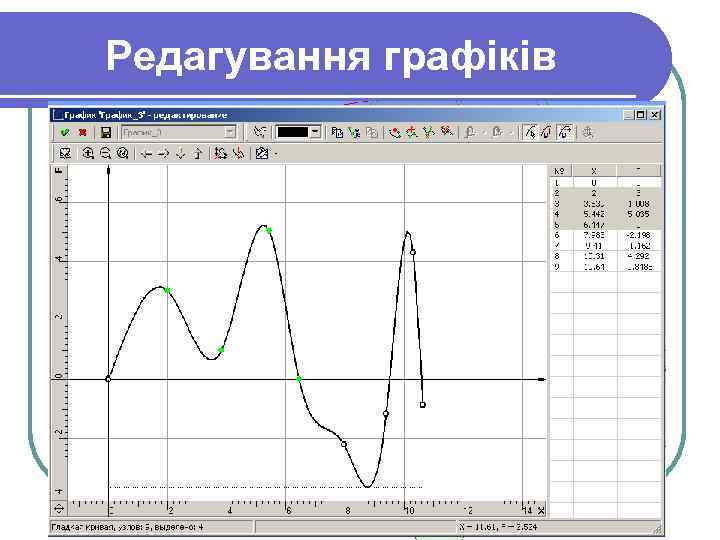Toggle the smooth curve mode button
Screen dimensions: 720x540
point(564,132)
